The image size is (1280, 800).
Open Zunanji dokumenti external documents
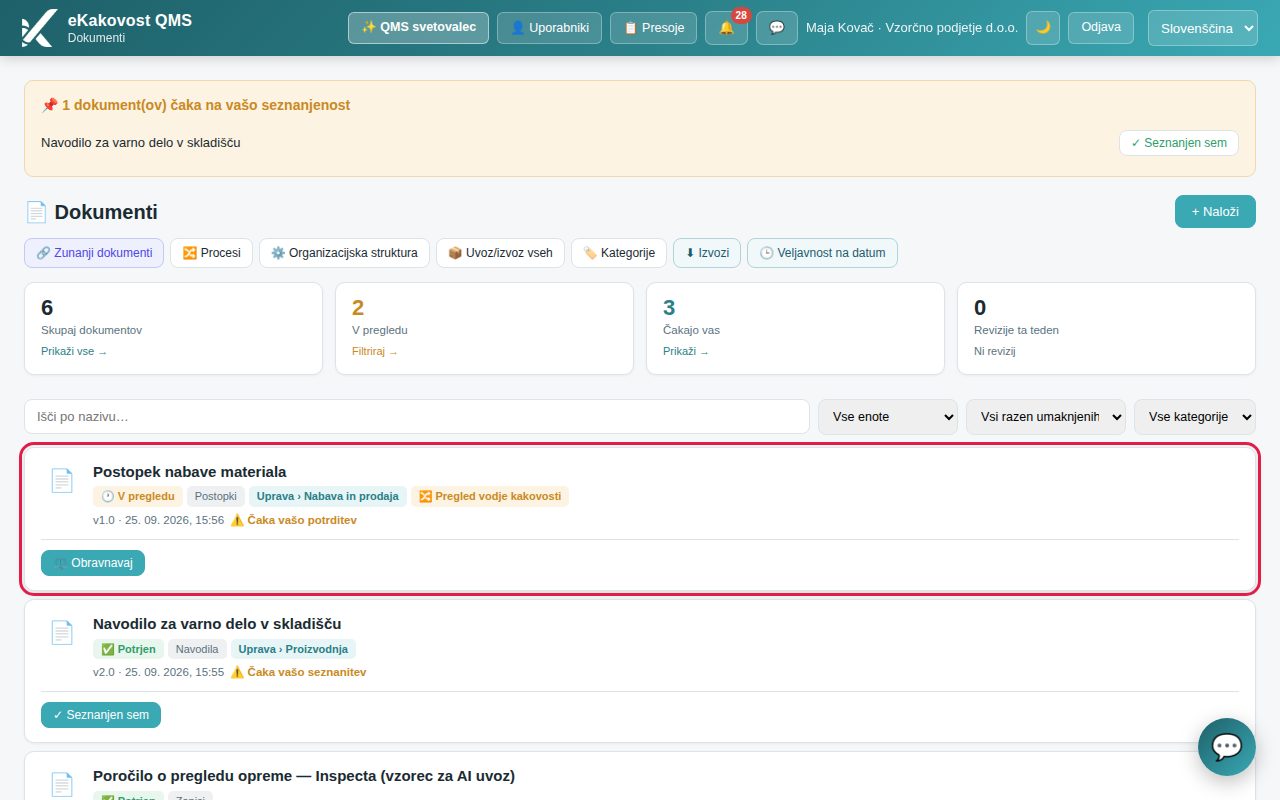click(x=94, y=253)
